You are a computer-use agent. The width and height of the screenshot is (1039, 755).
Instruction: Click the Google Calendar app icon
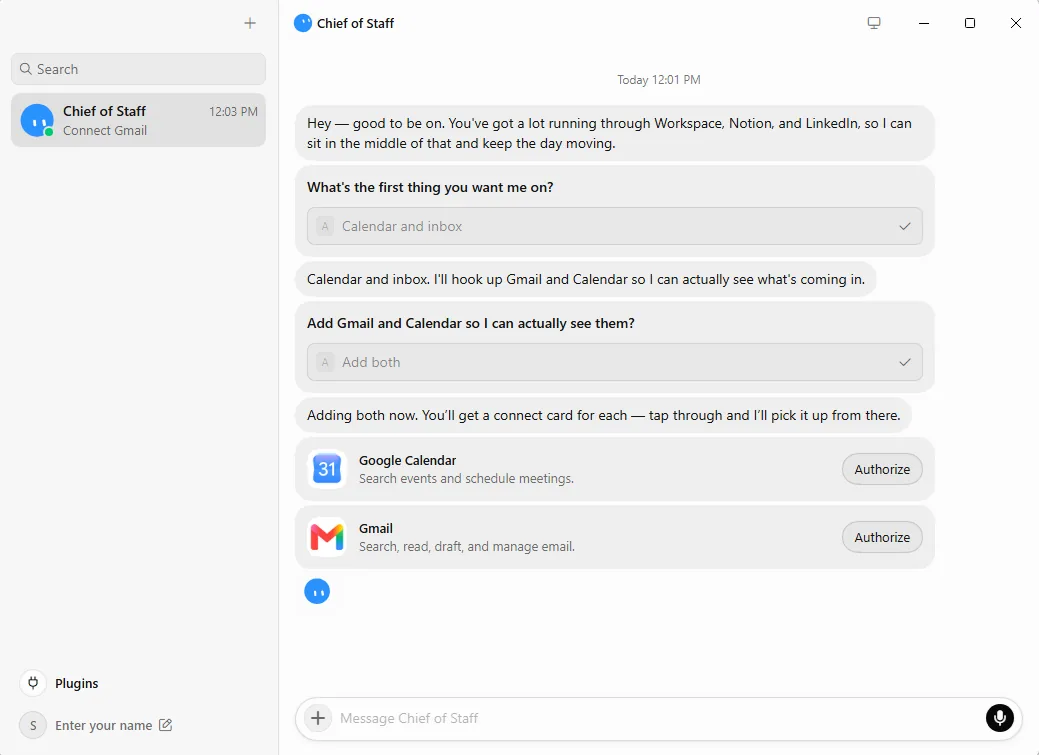(x=327, y=469)
